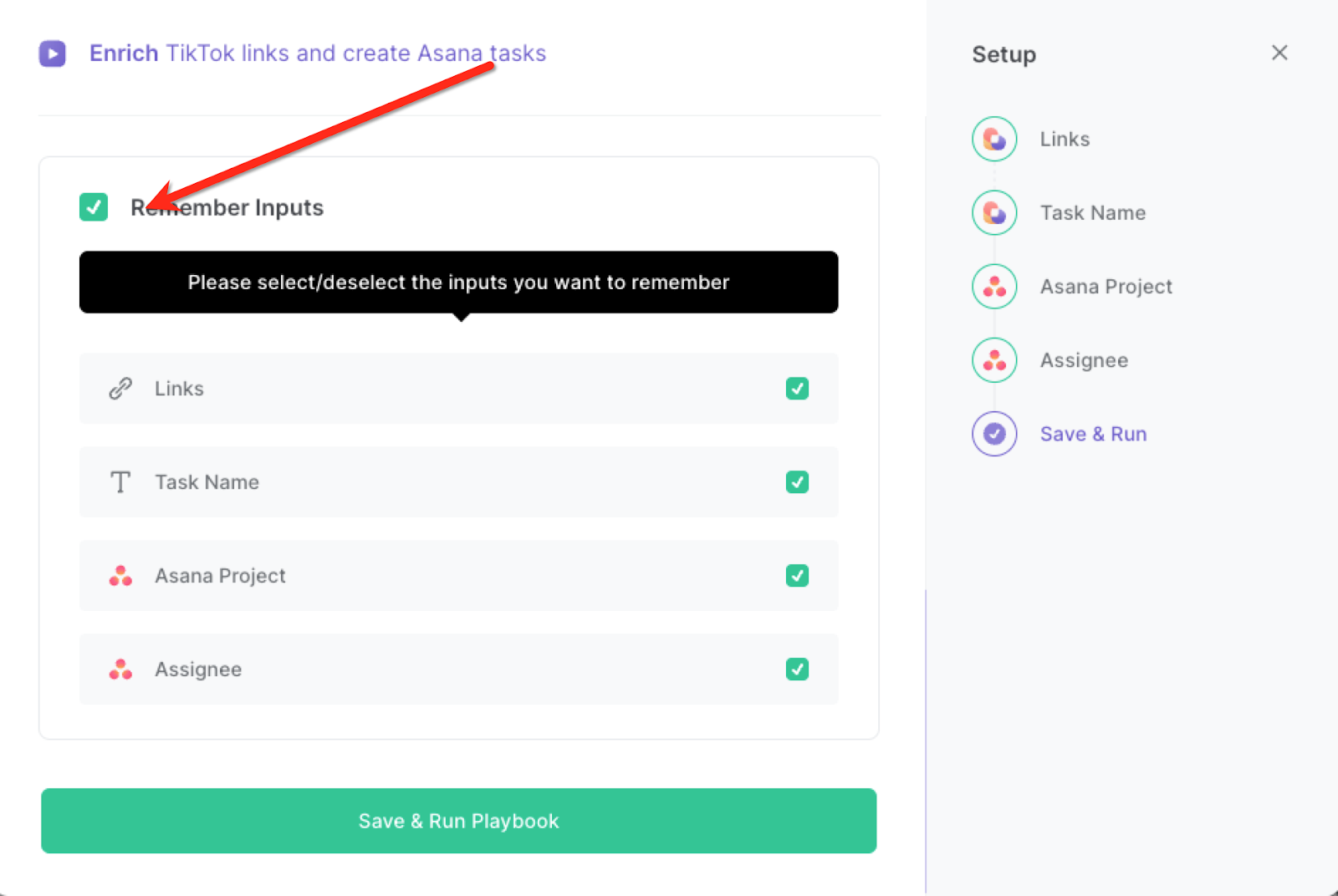Select the Task Name step icon in Setup
Image resolution: width=1338 pixels, height=896 pixels.
pos(993,212)
